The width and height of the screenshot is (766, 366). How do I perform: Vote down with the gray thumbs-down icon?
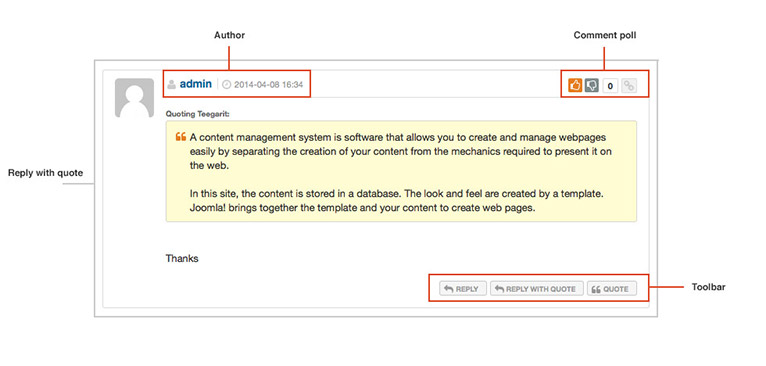pyautogui.click(x=592, y=86)
